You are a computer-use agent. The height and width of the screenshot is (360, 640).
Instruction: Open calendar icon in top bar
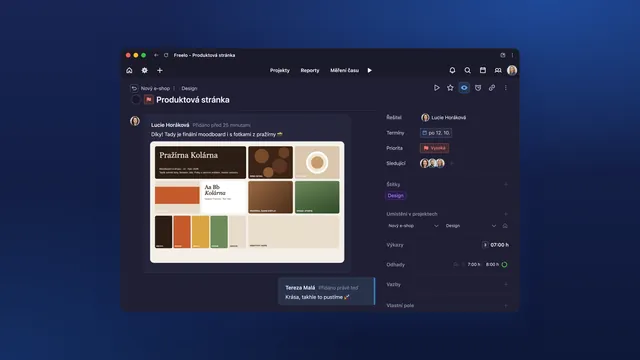coord(483,70)
